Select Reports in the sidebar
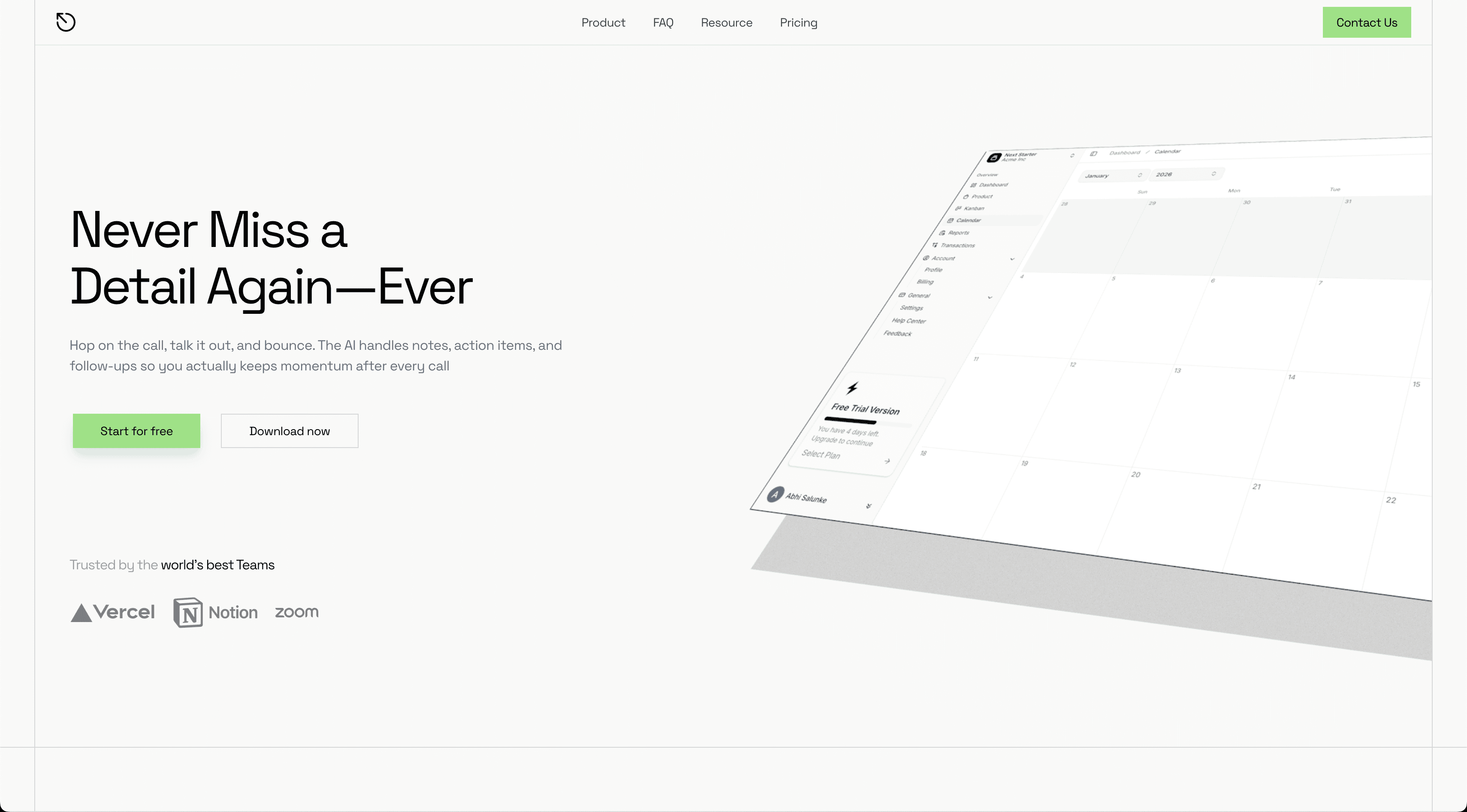Image resolution: width=1467 pixels, height=812 pixels. (x=954, y=233)
